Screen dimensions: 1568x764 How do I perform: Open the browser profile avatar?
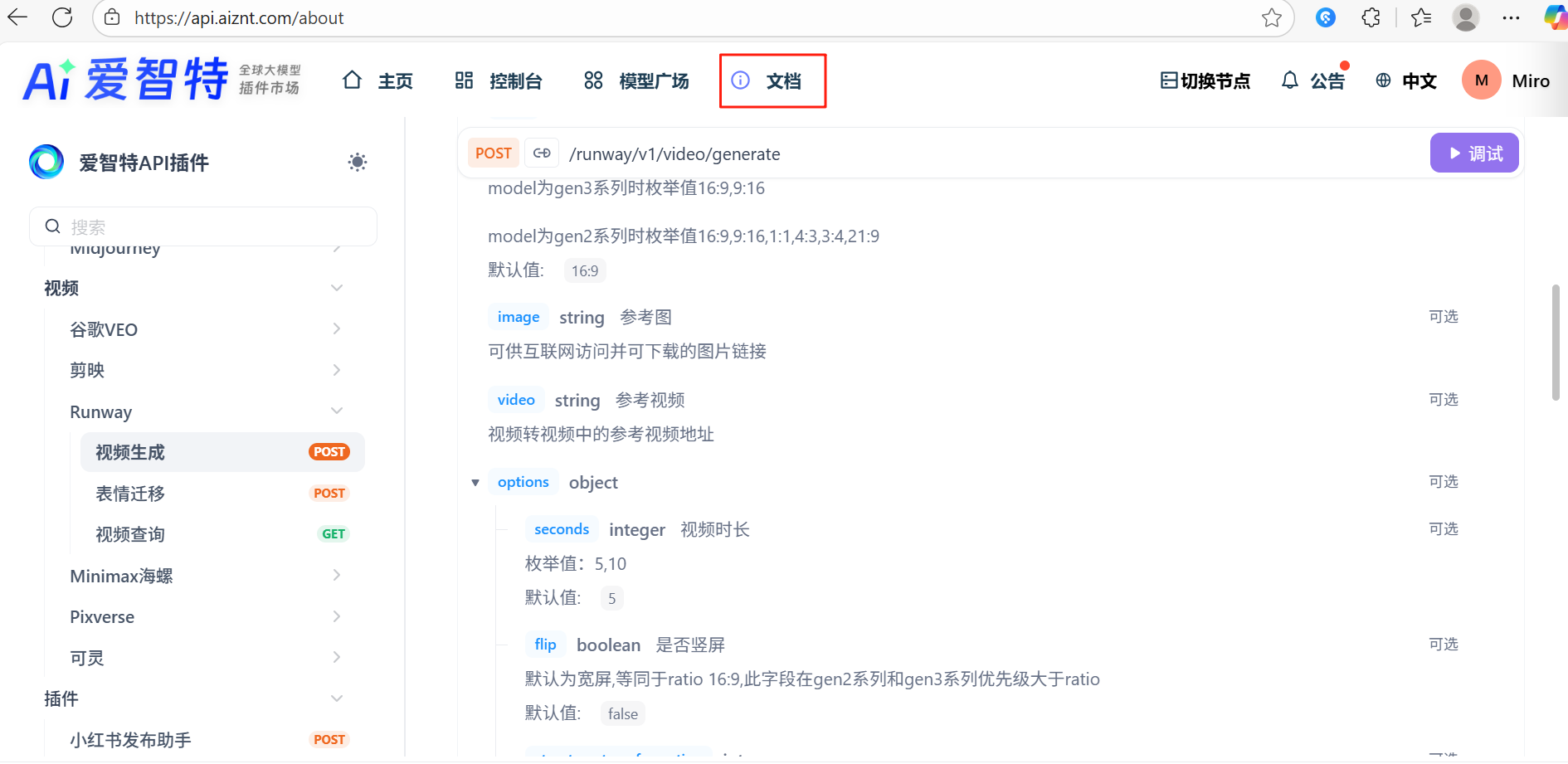point(1466,17)
